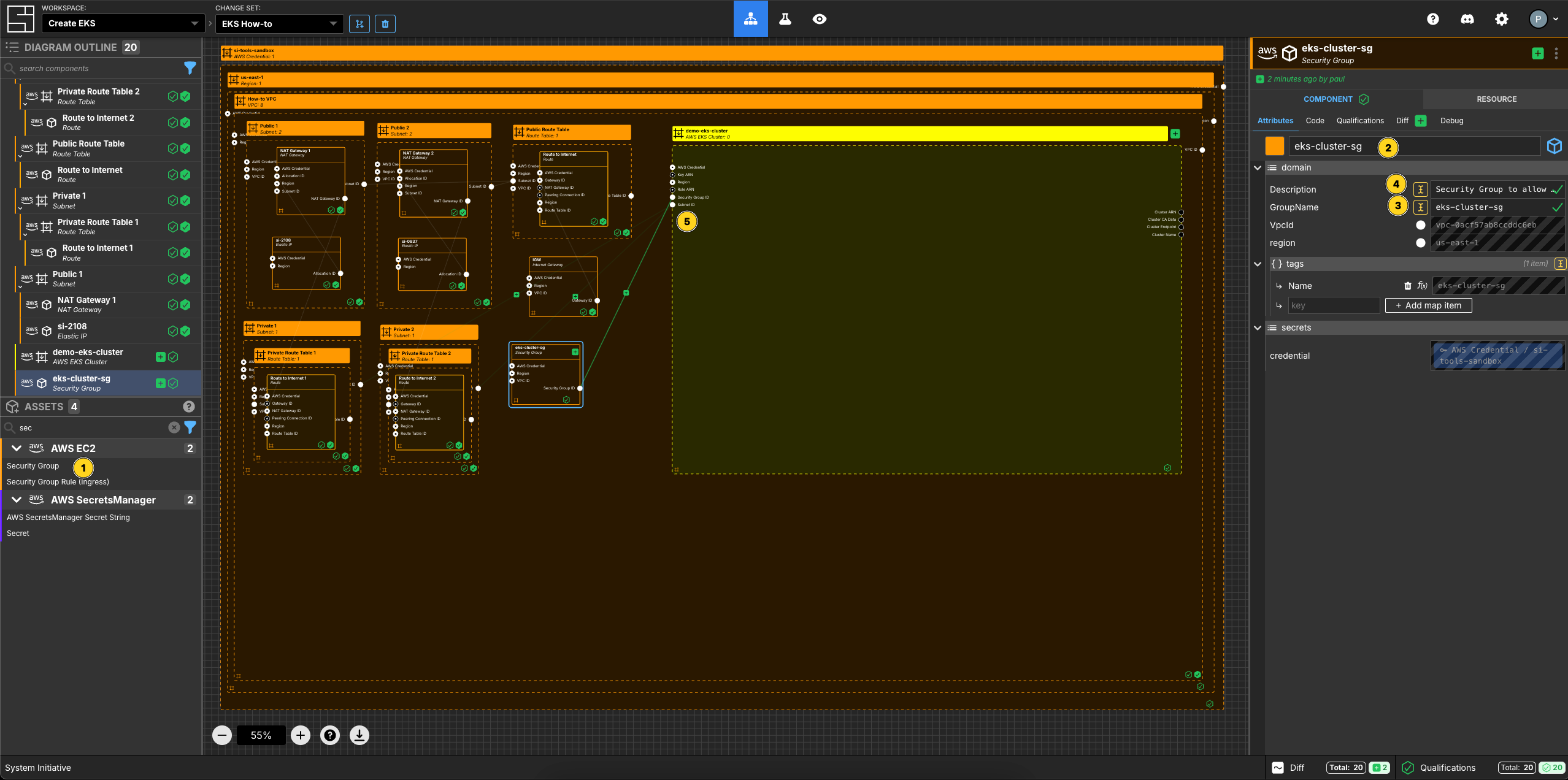Screen dimensions: 1568x780
Task: Open the Attributes tab
Action: [1275, 121]
